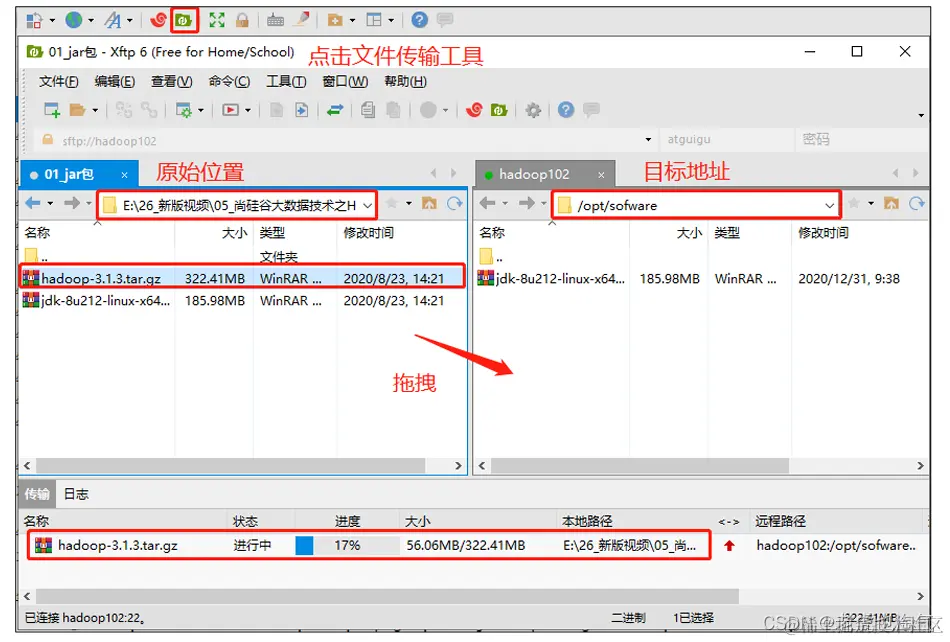Select jdk-8u212-linux-x64 in the remote pane
The width and height of the screenshot is (950, 642).
coord(702,279)
